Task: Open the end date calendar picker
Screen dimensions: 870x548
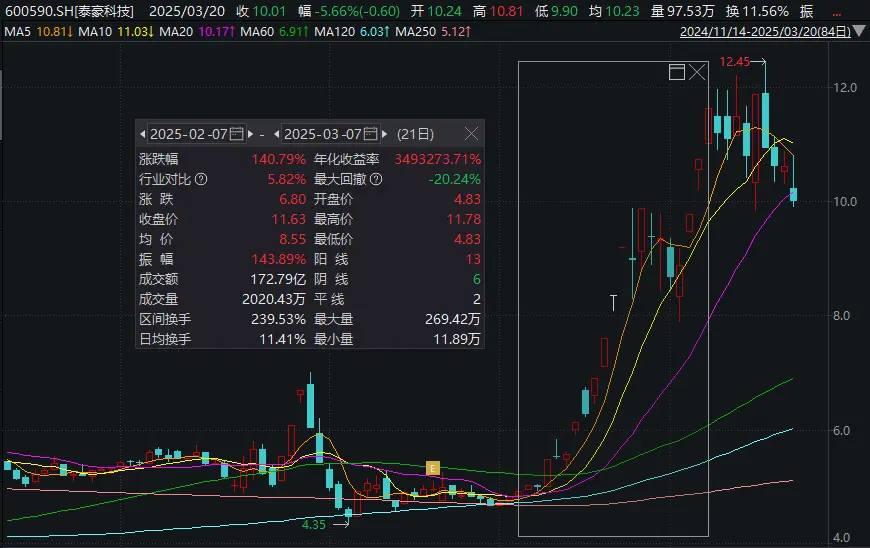Action: [x=370, y=133]
